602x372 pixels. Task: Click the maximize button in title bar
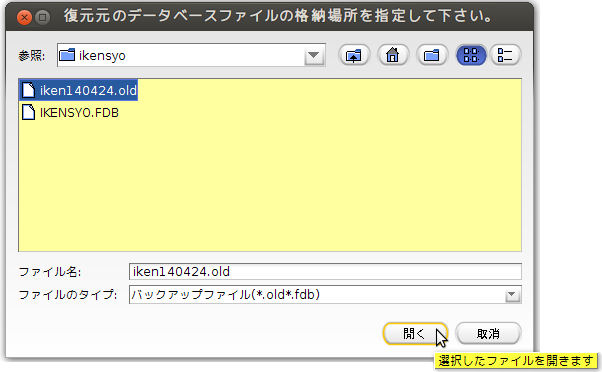coord(43,17)
